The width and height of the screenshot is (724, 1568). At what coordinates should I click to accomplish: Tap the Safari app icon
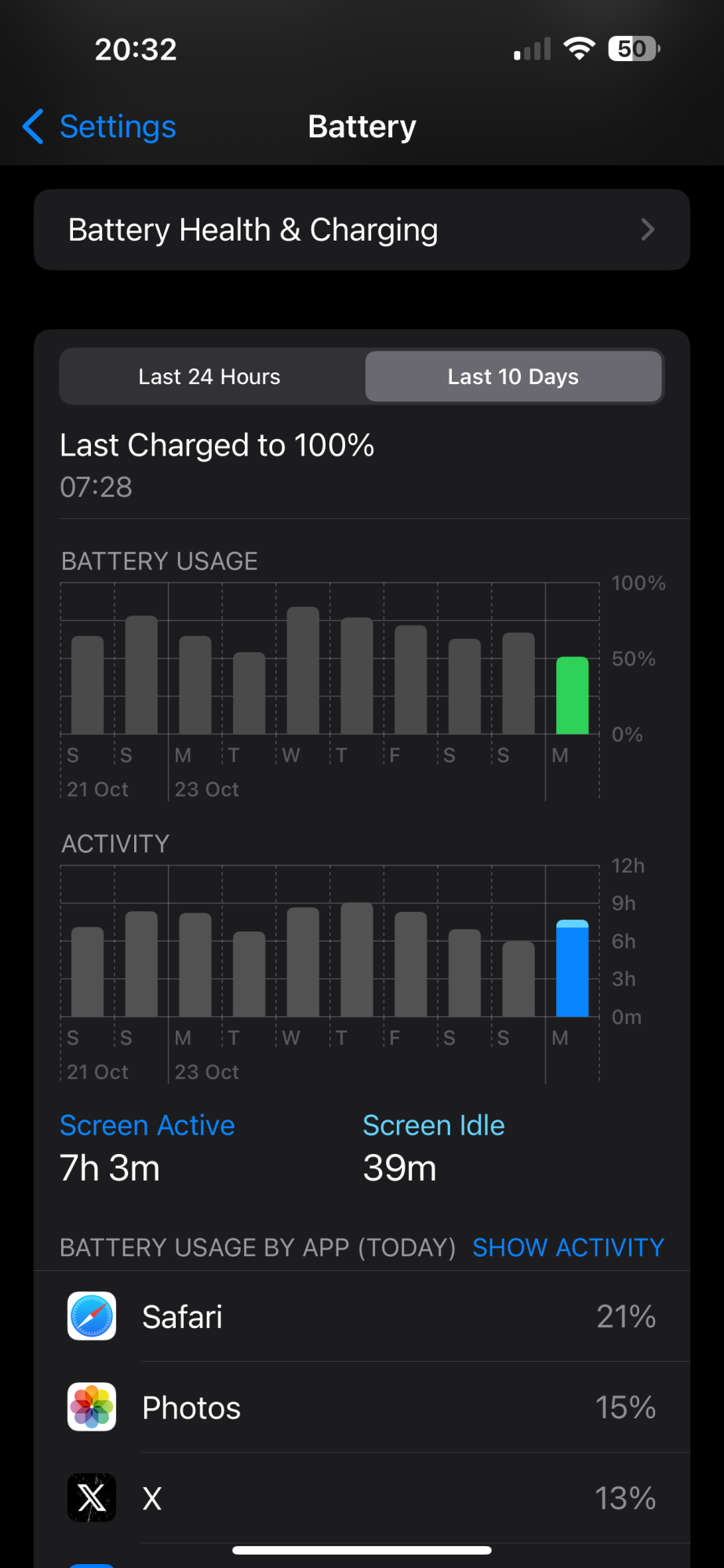92,1316
